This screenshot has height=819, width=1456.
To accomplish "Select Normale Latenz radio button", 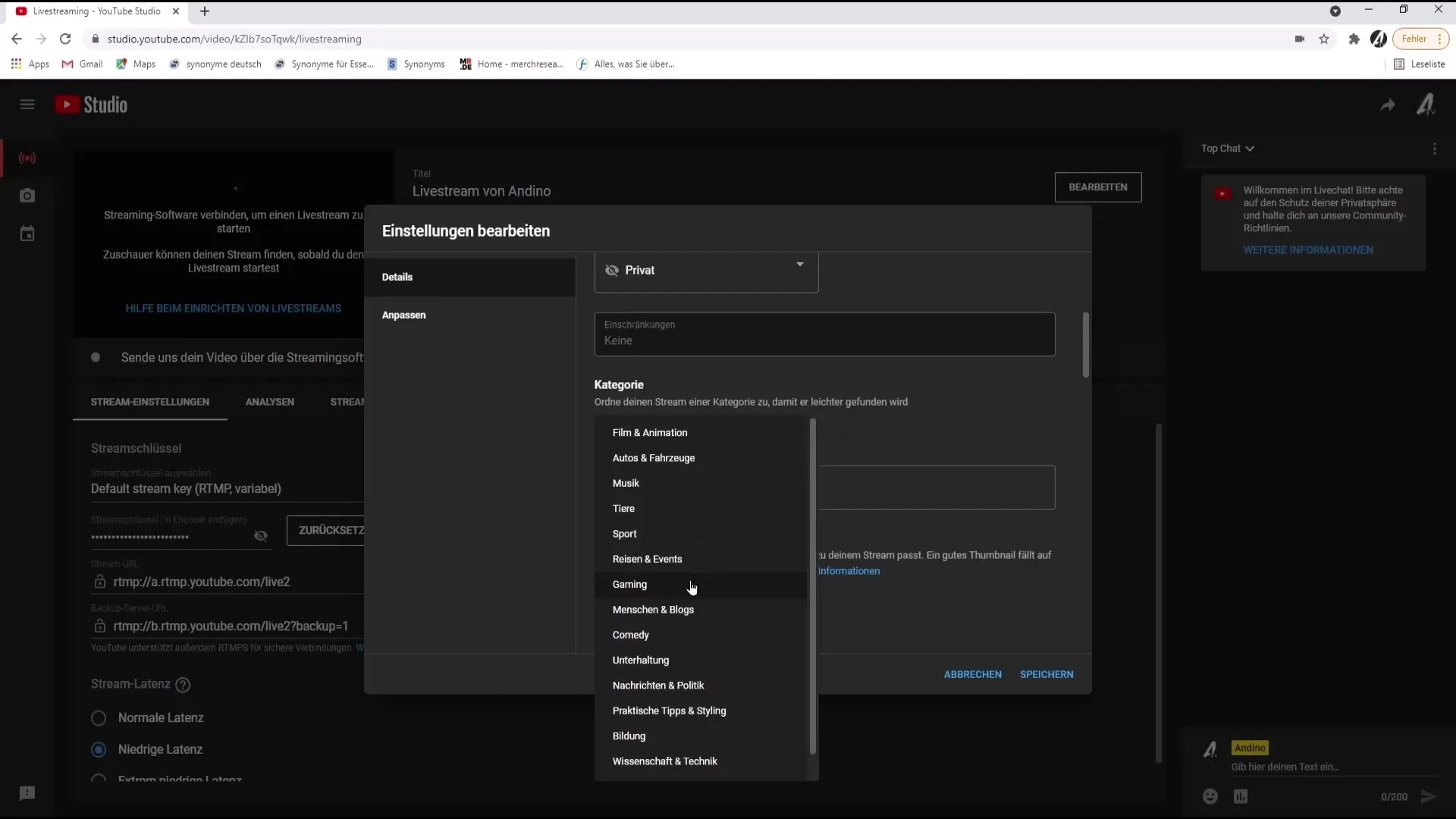I will pyautogui.click(x=98, y=717).
